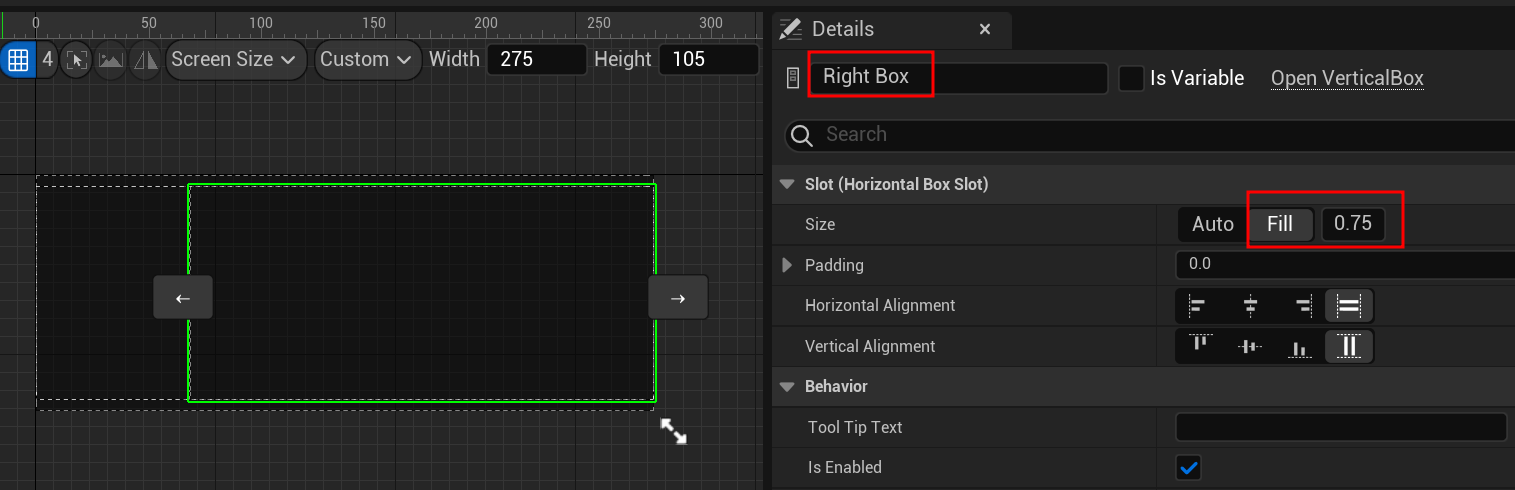Select the green-outlined Right Box widget
The width and height of the screenshot is (1515, 490).
[421, 292]
